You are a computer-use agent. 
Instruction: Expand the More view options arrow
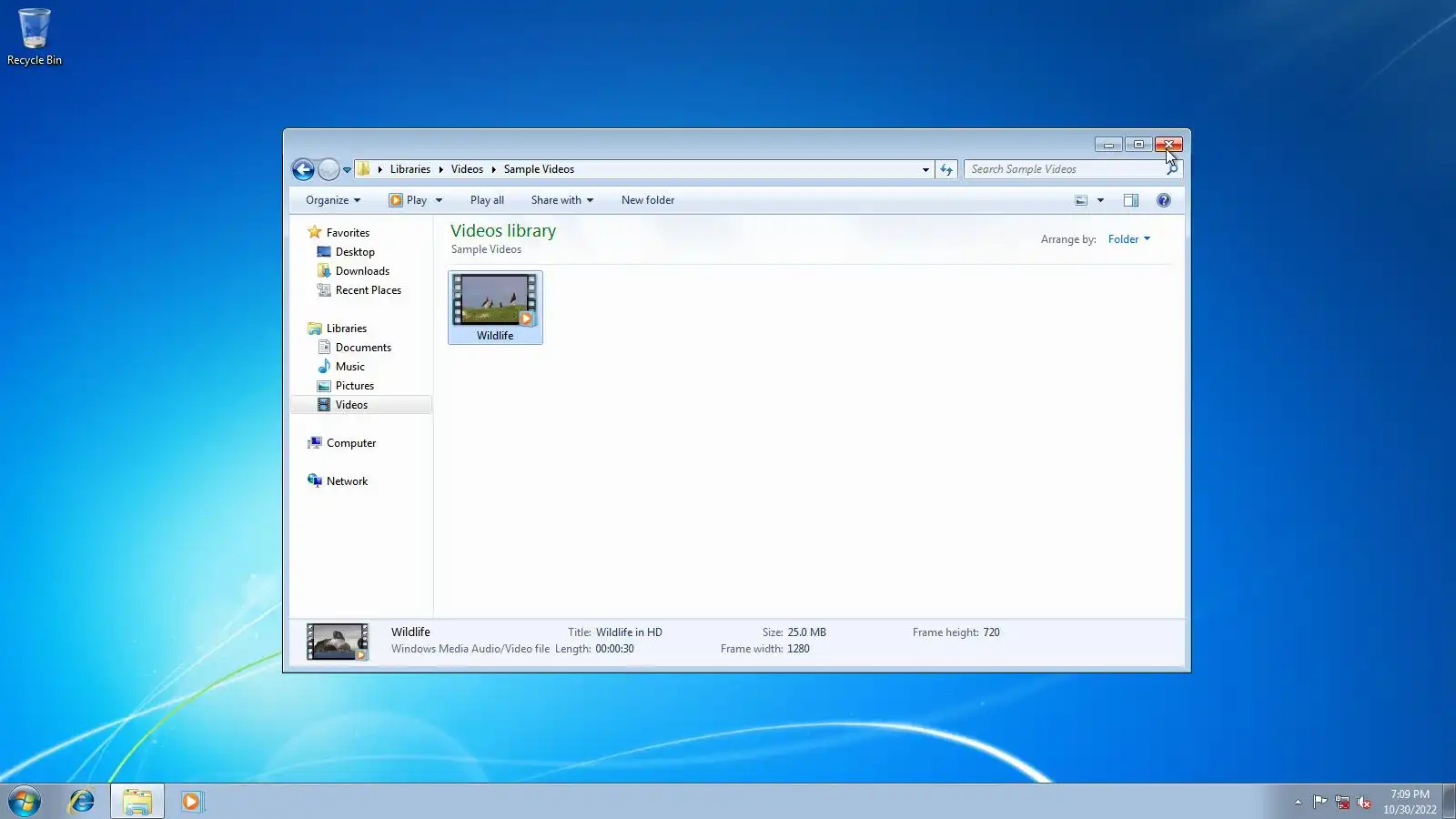[1100, 200]
